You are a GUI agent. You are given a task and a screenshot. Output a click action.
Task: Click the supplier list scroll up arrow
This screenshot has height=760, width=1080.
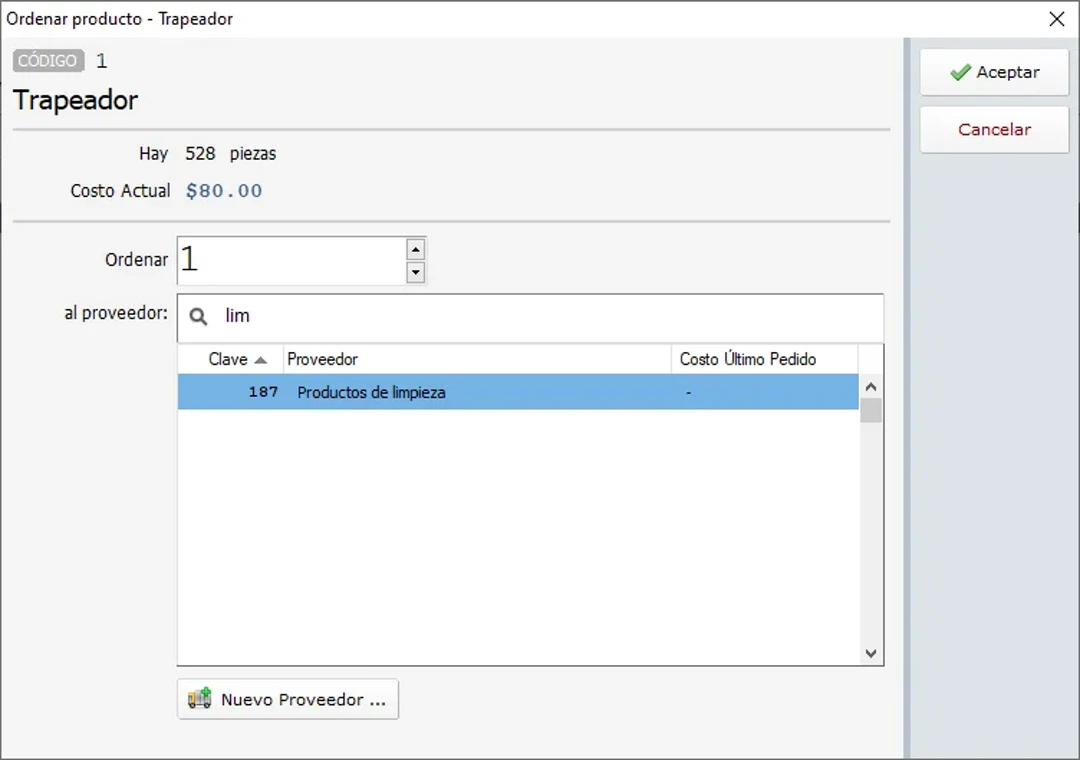pos(870,387)
